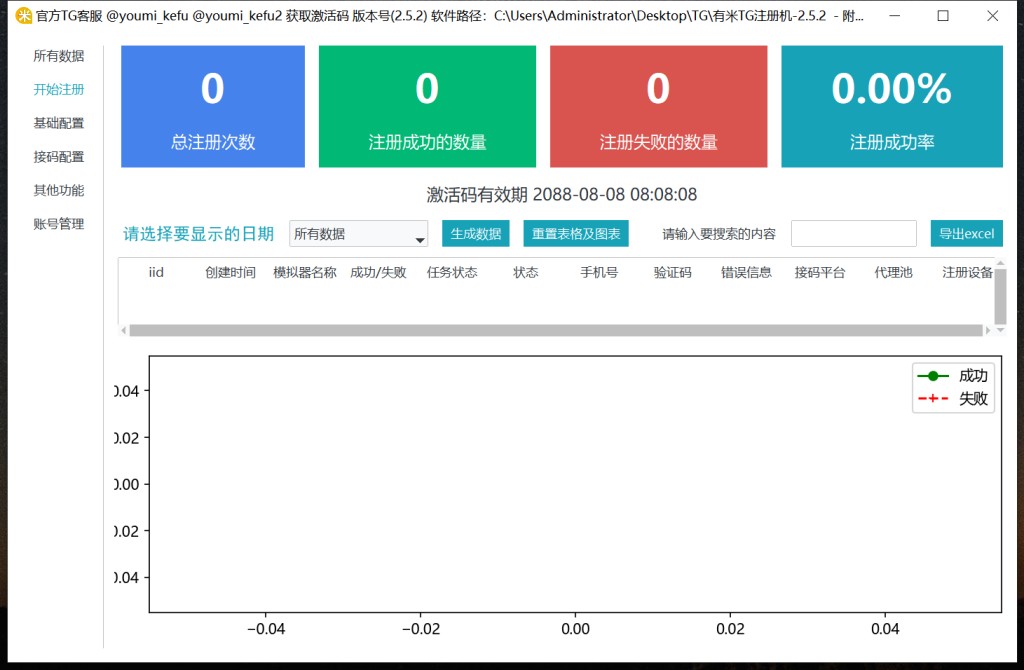The image size is (1024, 670).
Task: Open 基础配置 settings page
Action: (x=59, y=123)
